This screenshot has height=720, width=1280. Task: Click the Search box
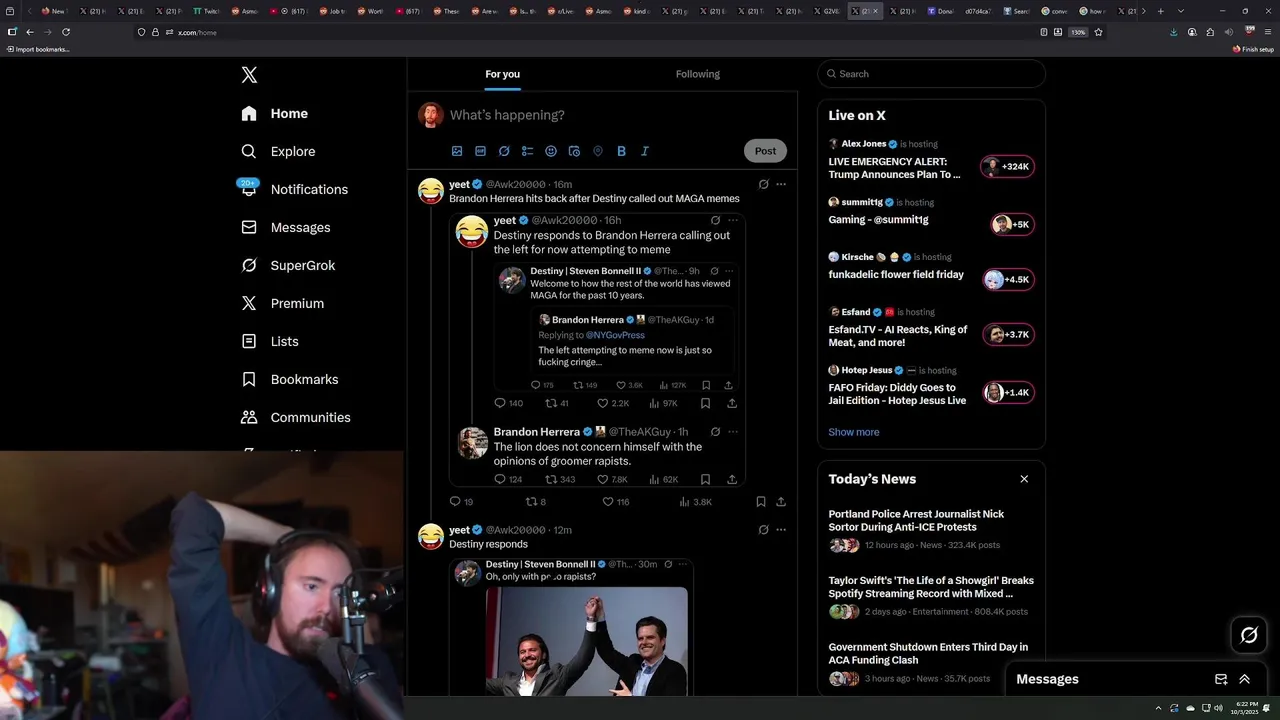(931, 74)
